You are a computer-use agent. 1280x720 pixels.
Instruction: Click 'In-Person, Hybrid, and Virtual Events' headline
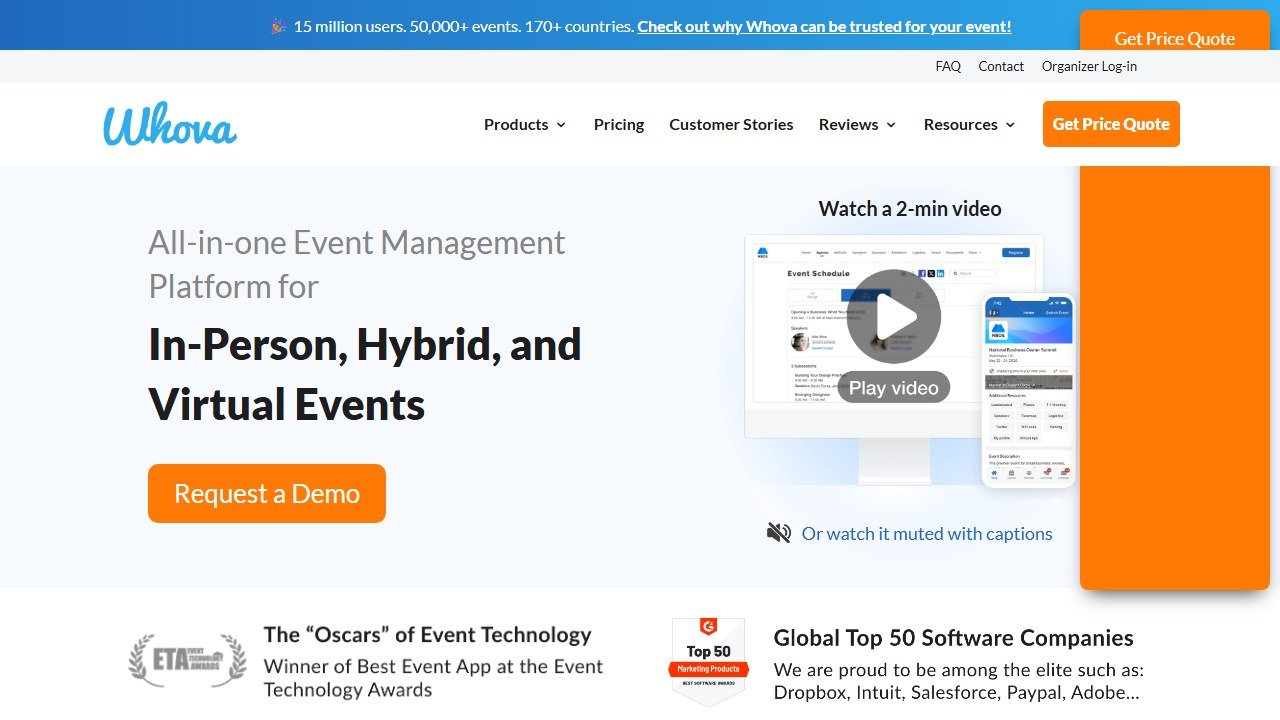click(x=364, y=375)
